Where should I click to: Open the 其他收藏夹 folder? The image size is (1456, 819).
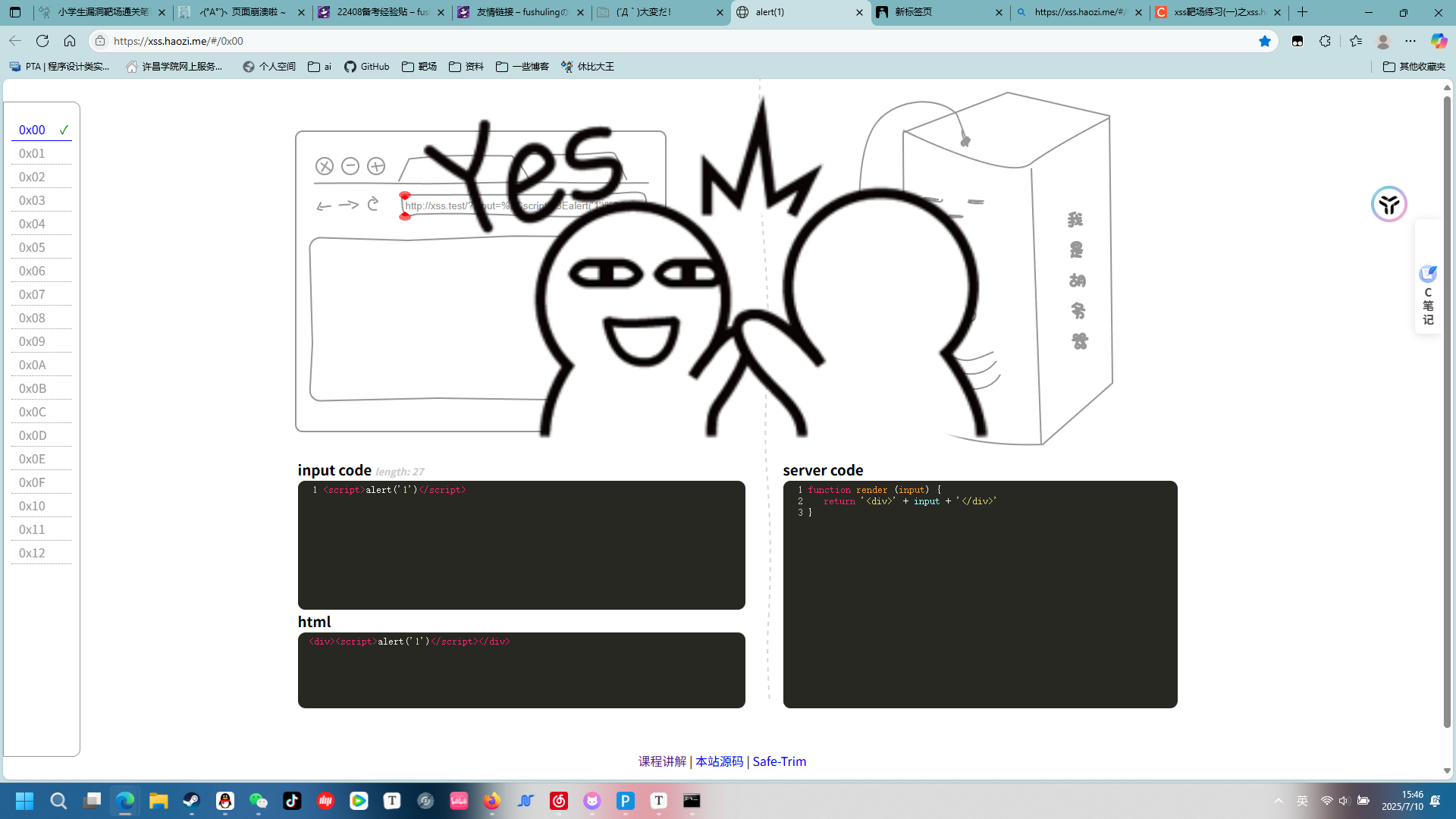pos(1414,67)
